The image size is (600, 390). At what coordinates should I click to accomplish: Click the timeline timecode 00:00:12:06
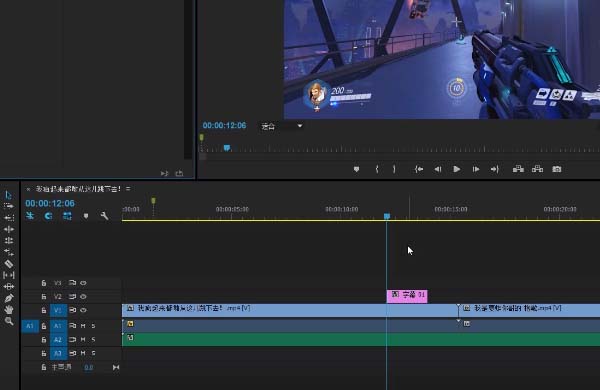(x=50, y=204)
